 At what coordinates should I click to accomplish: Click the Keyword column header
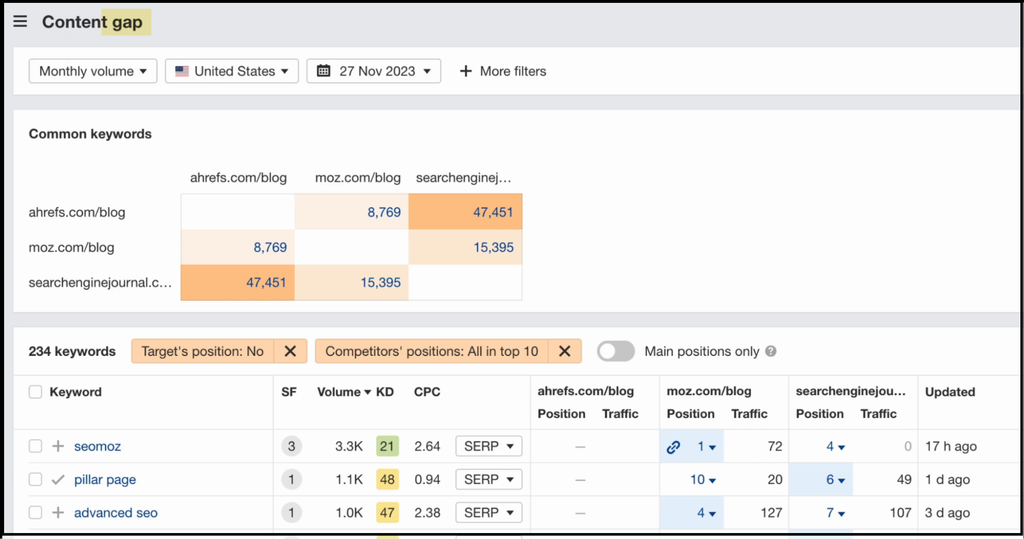tap(76, 392)
